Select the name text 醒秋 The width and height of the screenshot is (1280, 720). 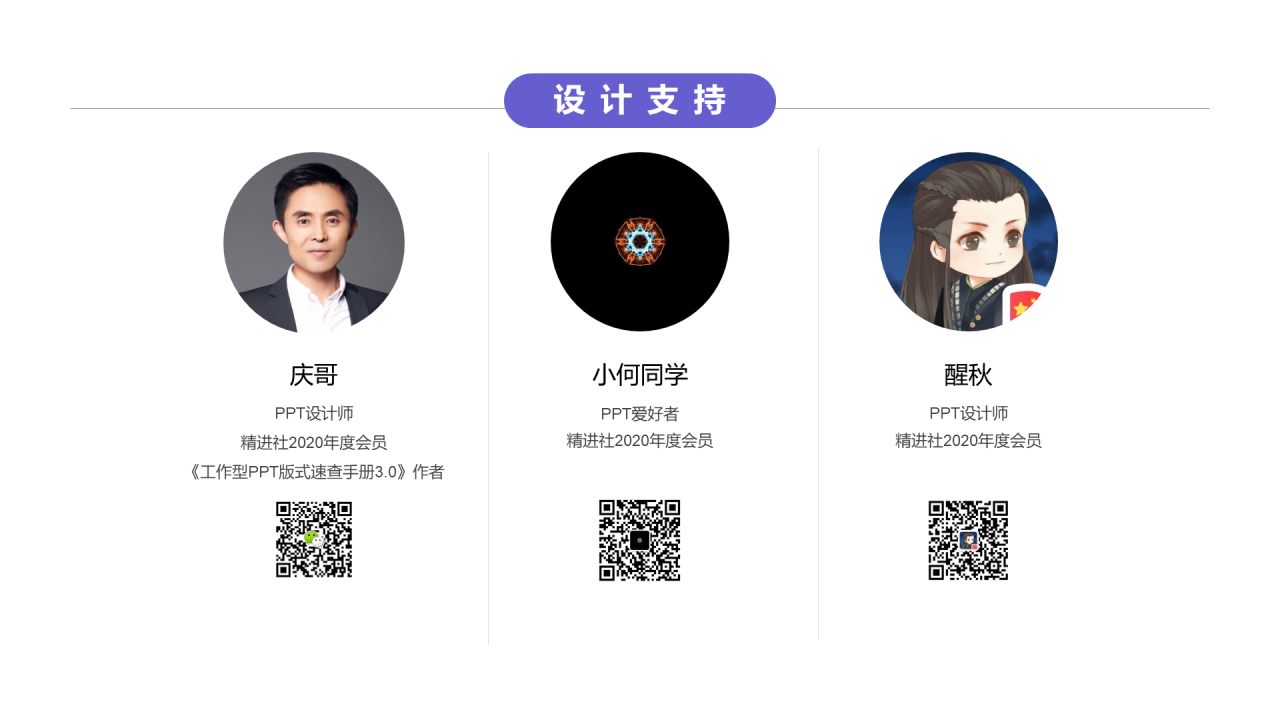coord(968,375)
